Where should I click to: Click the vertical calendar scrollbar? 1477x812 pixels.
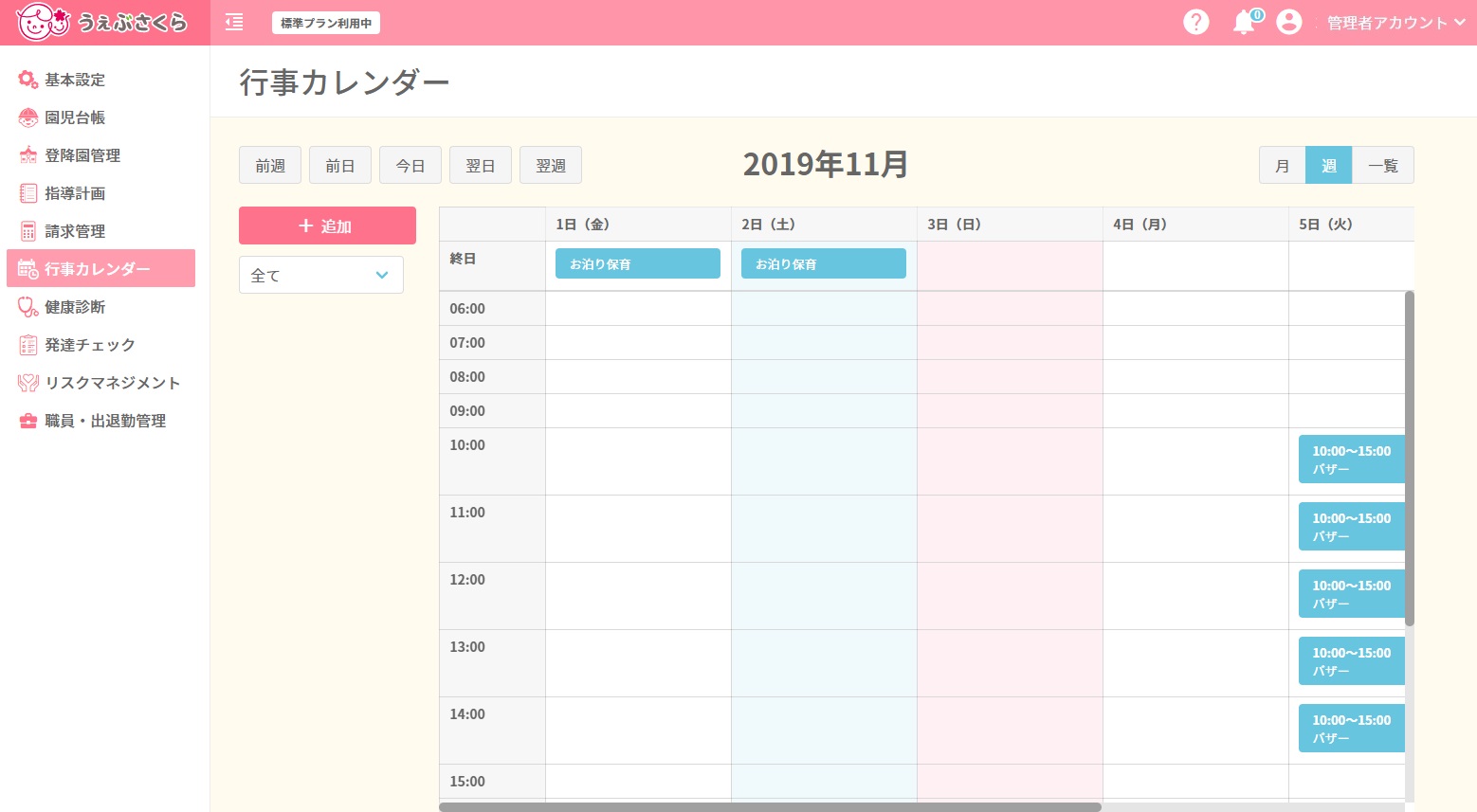coord(1410,459)
